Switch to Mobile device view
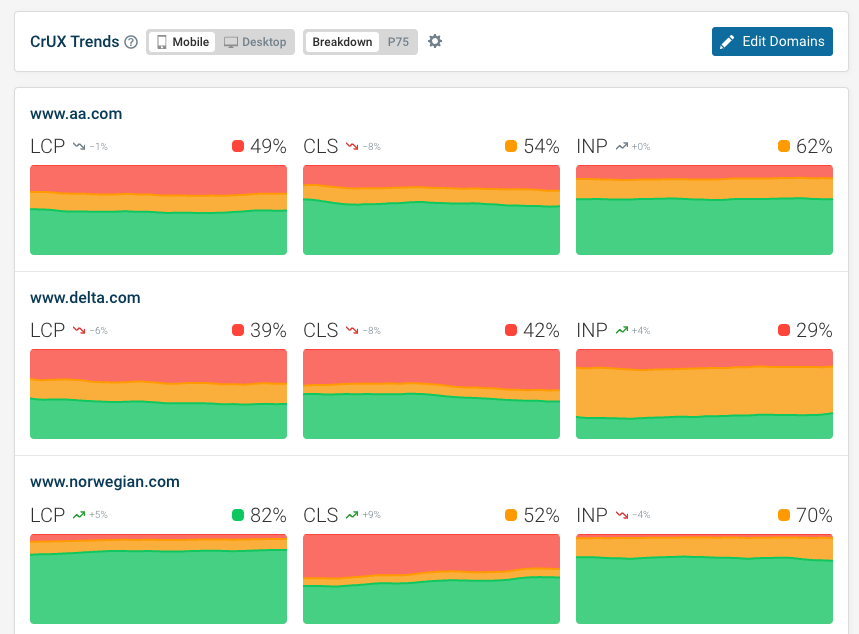The width and height of the screenshot is (859, 634). [x=182, y=42]
